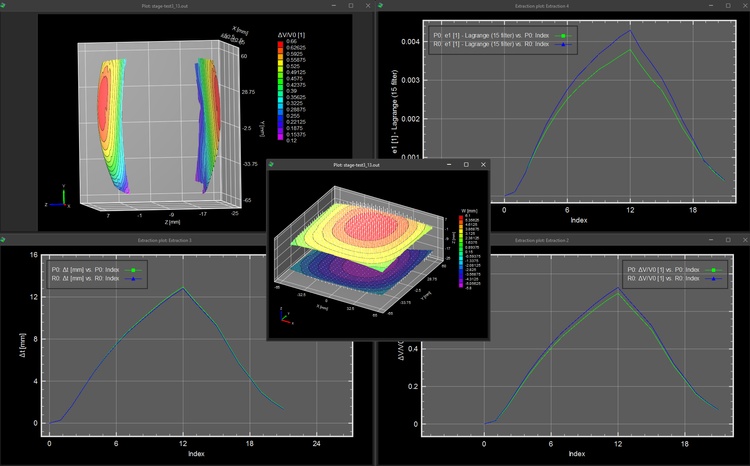750x466 pixels.
Task: Close the Extraction 3 plot window
Action: click(362, 241)
